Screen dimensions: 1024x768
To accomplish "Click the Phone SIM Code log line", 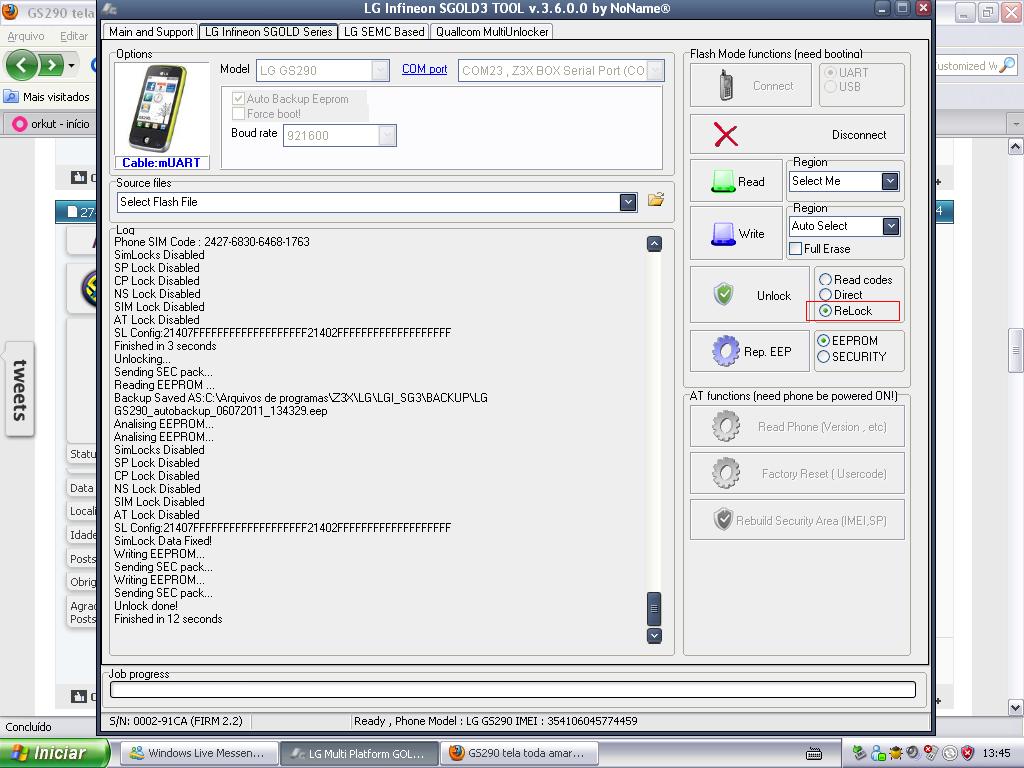I will (212, 242).
